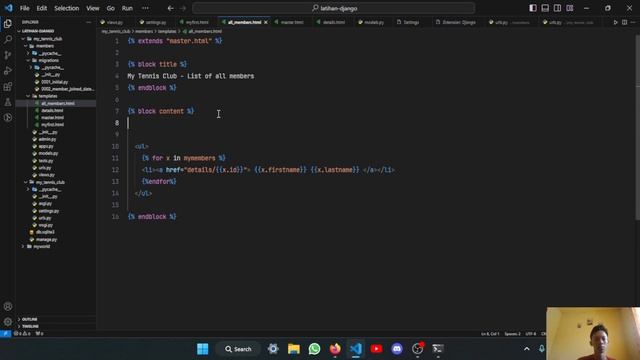Image resolution: width=640 pixels, height=360 pixels.
Task: Open manage.py in the Explorer tree
Action: (x=46, y=240)
